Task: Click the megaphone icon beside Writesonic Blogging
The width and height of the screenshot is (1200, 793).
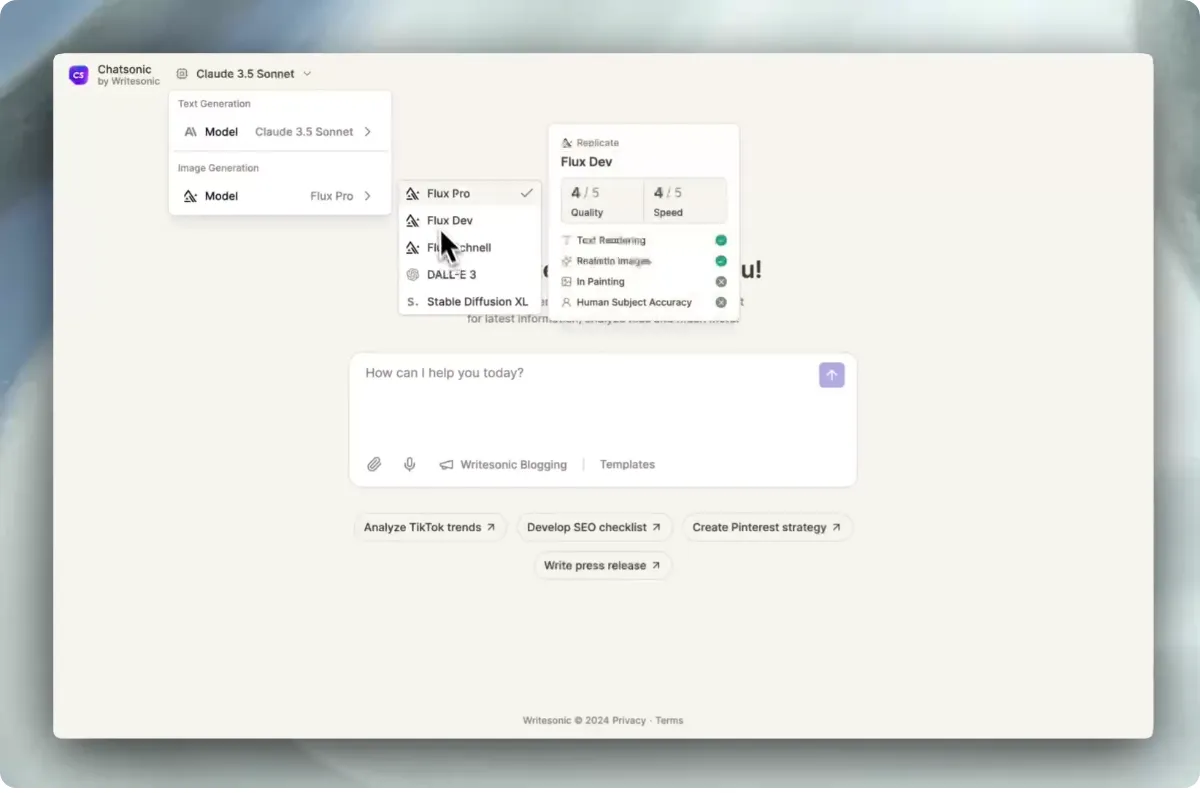Action: pos(446,465)
